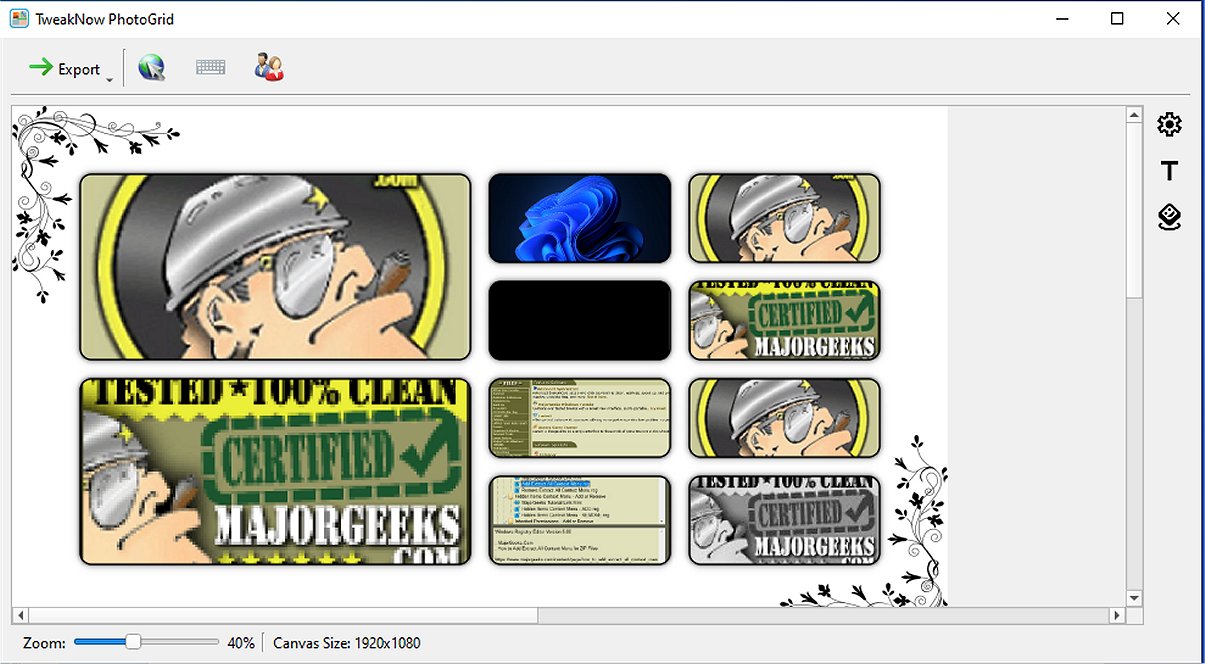This screenshot has height=664, width=1205.
Task: Click the globe website icon
Action: pyautogui.click(x=152, y=68)
